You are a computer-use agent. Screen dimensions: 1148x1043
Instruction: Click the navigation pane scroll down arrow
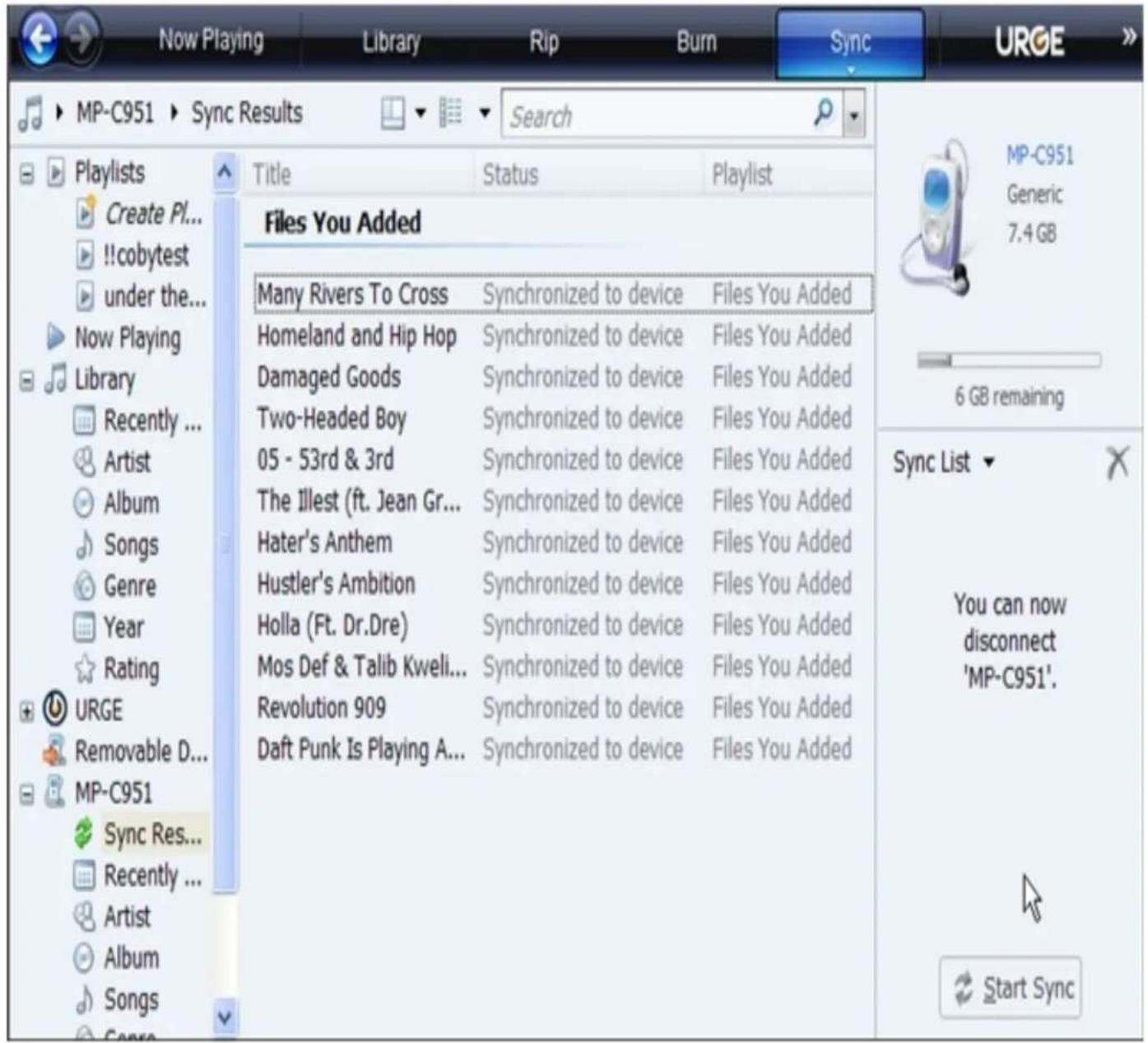225,1017
